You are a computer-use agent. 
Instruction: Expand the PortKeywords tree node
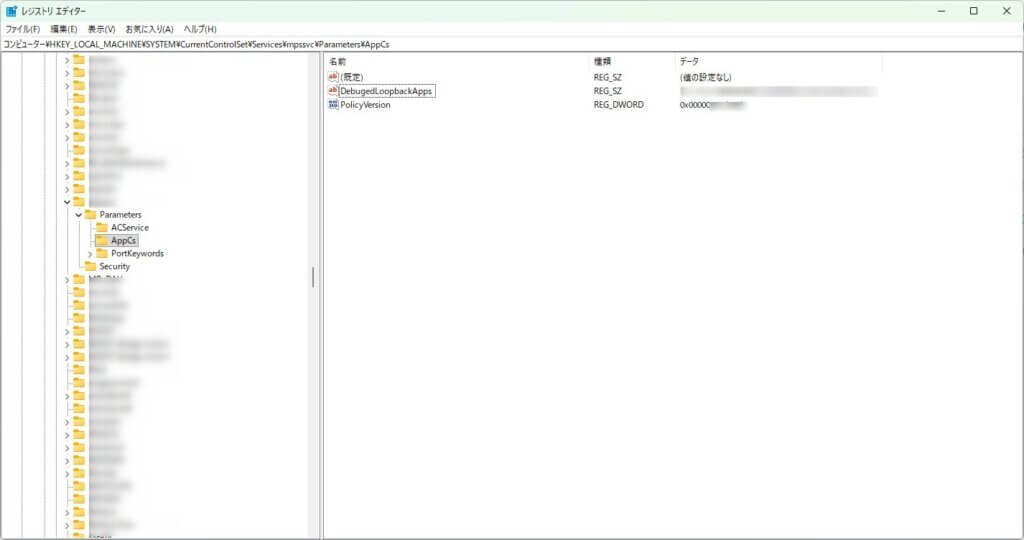[89, 254]
